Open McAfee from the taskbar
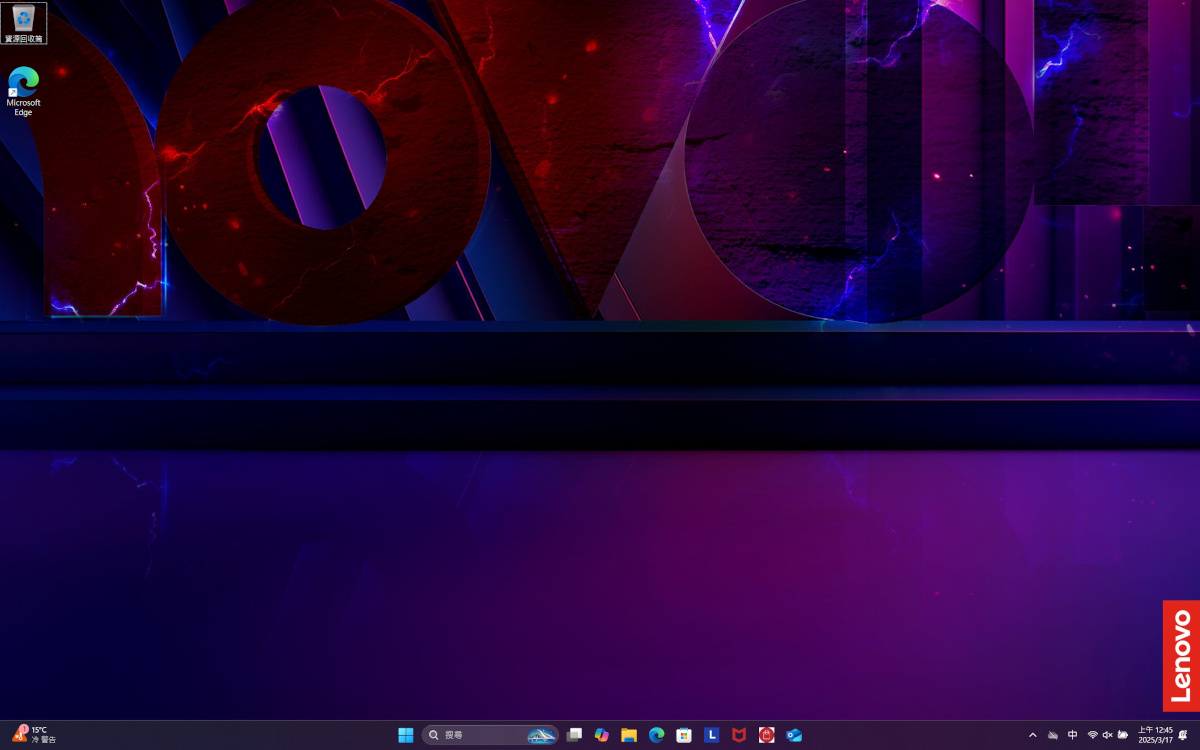 pyautogui.click(x=739, y=735)
